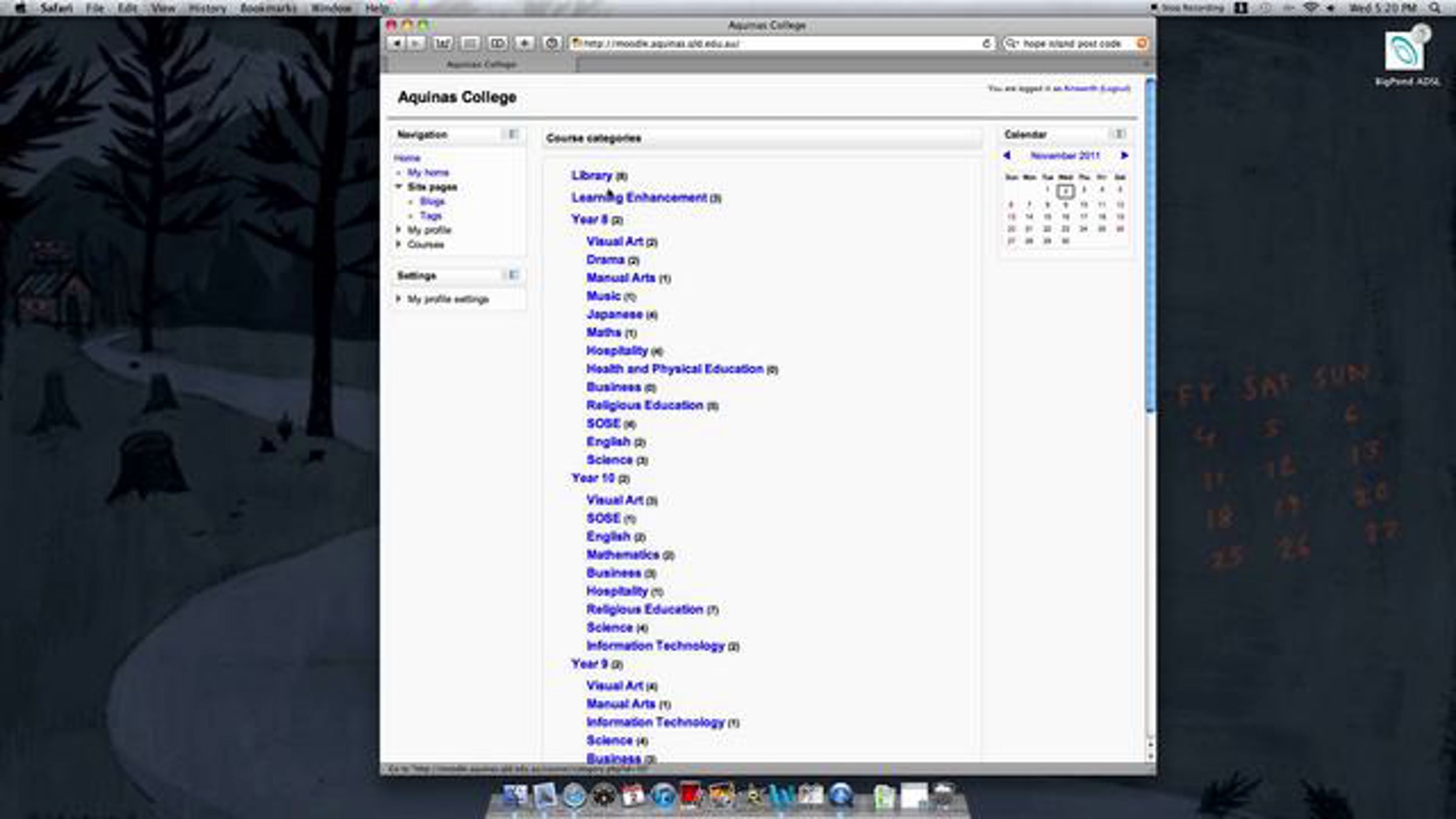
Task: Open iTunes from the Dock
Action: pyautogui.click(x=663, y=795)
